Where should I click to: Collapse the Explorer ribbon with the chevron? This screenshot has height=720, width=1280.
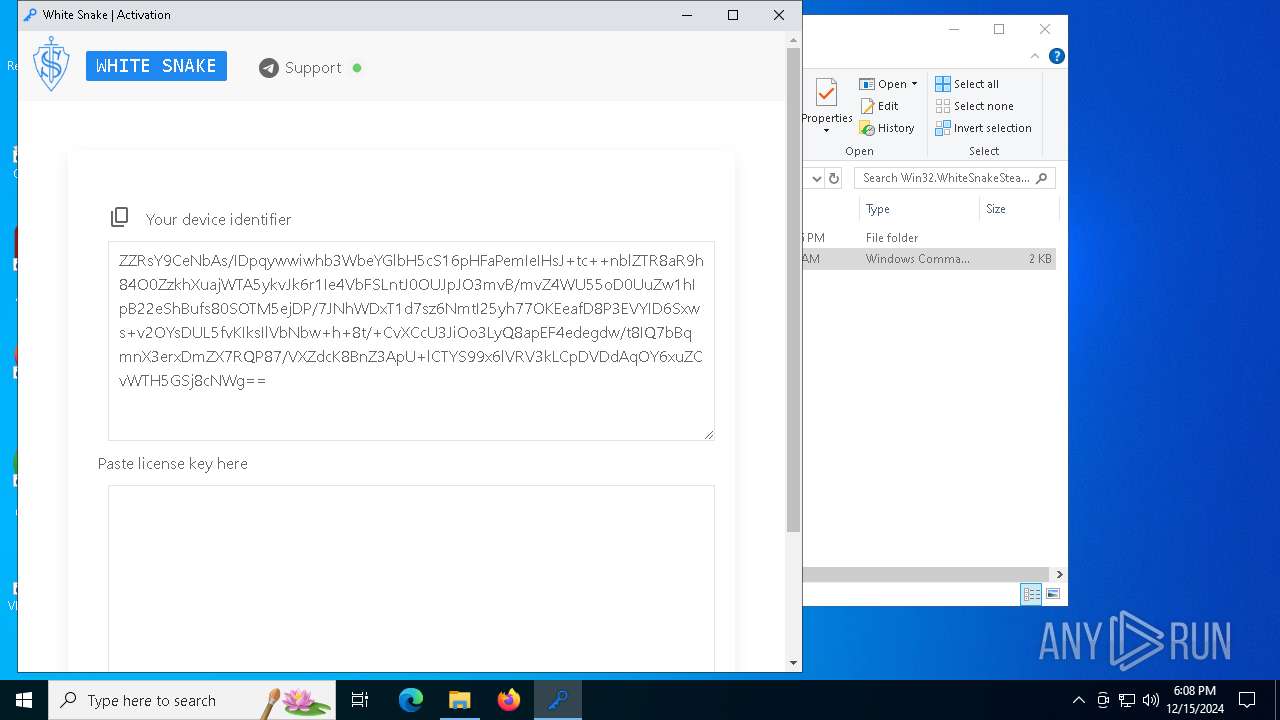point(1036,56)
